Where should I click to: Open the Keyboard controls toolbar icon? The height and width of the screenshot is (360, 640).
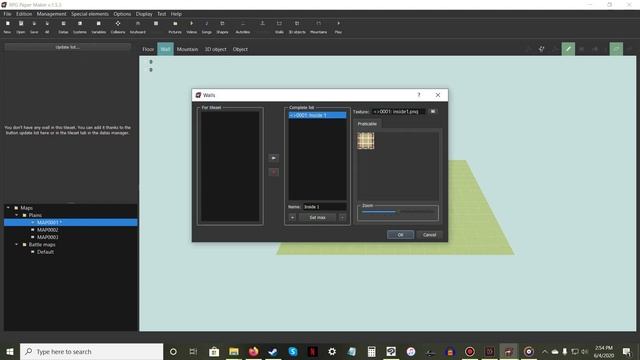(138, 27)
